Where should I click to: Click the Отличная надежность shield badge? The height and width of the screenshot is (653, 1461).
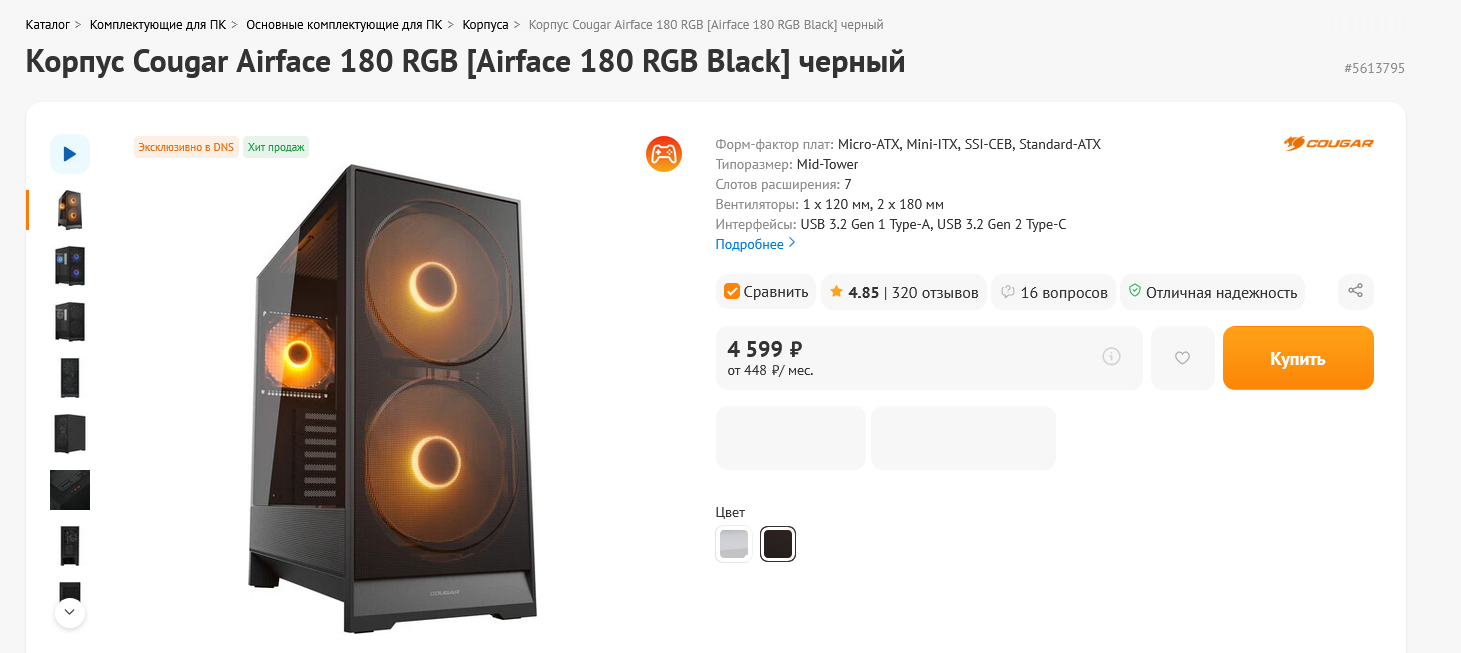1212,292
